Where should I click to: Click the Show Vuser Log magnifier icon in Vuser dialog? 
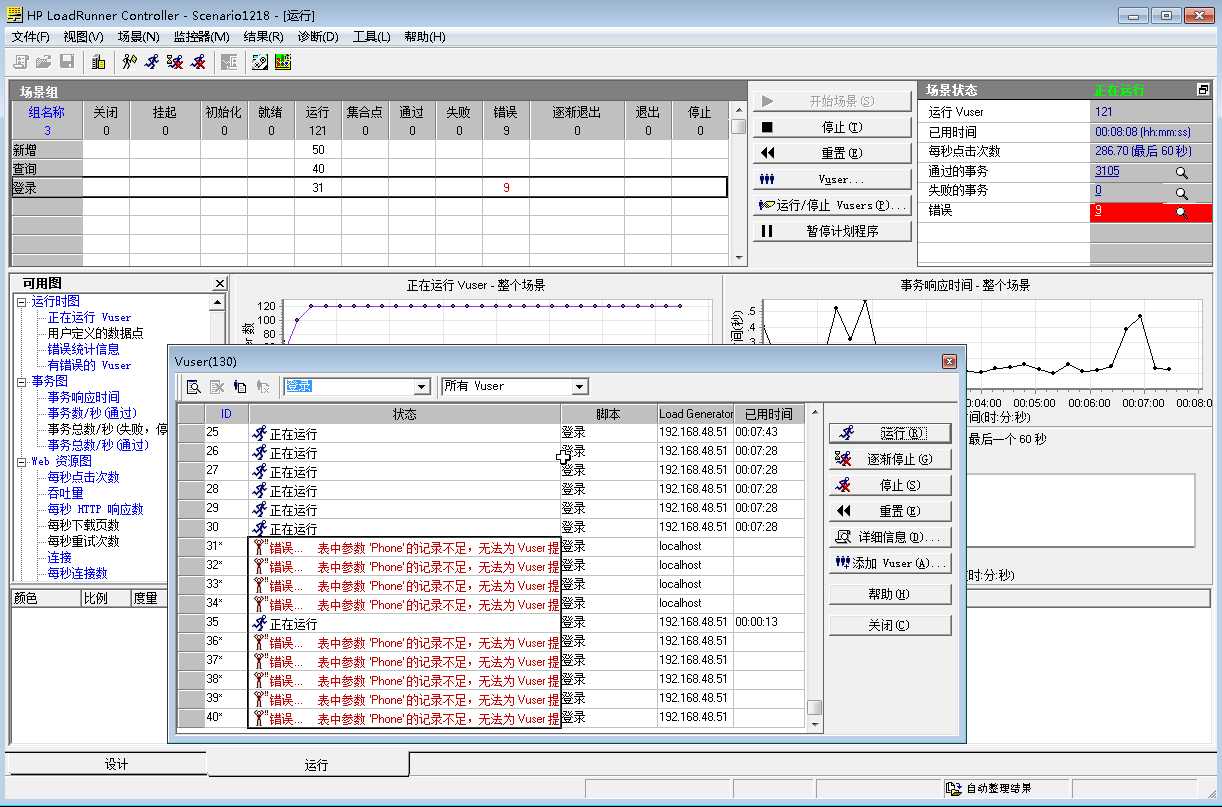pyautogui.click(x=194, y=386)
